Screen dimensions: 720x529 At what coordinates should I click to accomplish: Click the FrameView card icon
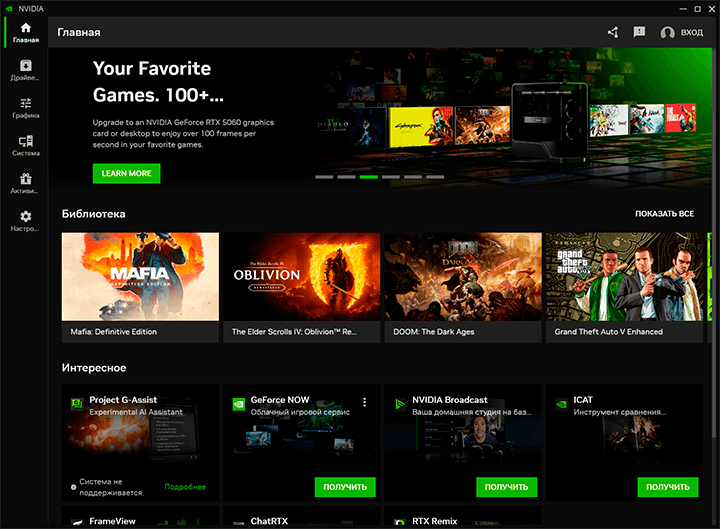pos(77,523)
